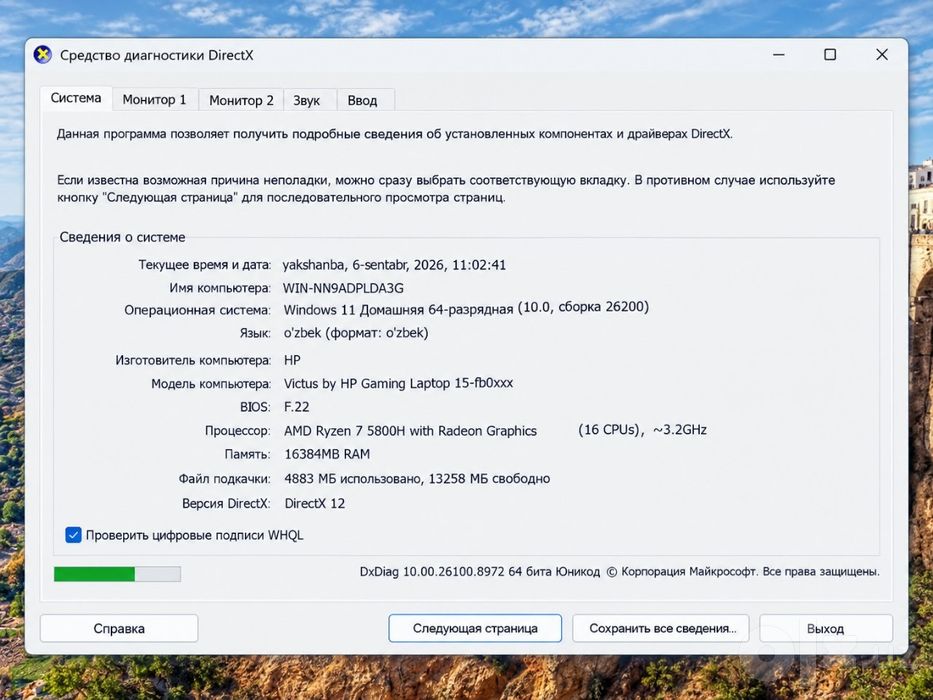933x700 pixels.
Task: Click the Сведения о системе group label
Action: pos(122,238)
